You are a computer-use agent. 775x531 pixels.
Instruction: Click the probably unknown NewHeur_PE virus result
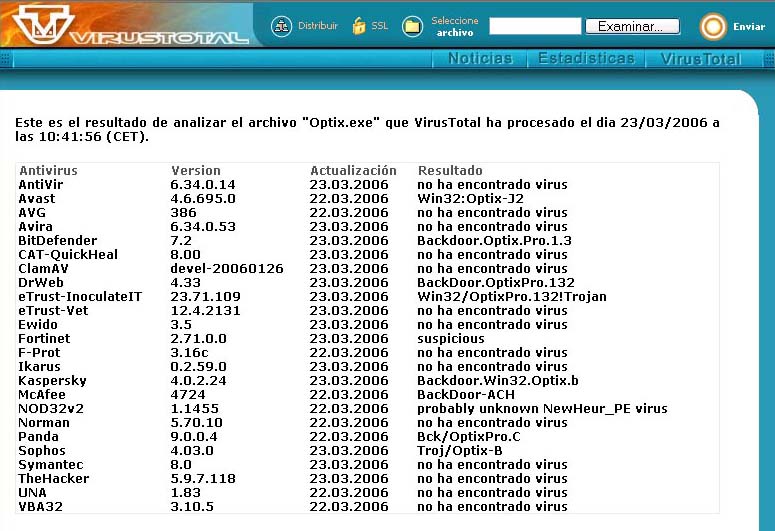[x=542, y=409]
